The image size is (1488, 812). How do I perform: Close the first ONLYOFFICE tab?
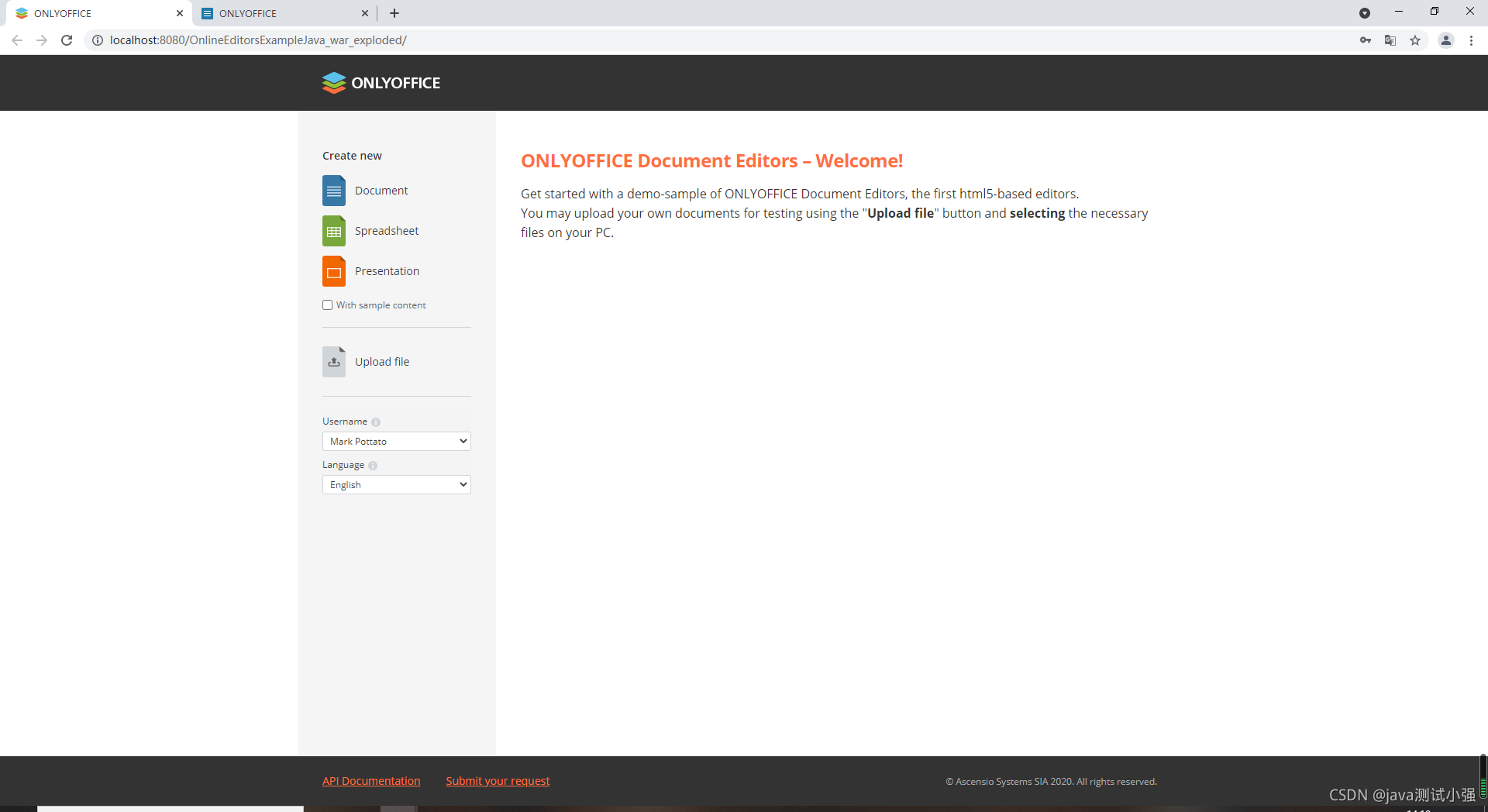180,13
